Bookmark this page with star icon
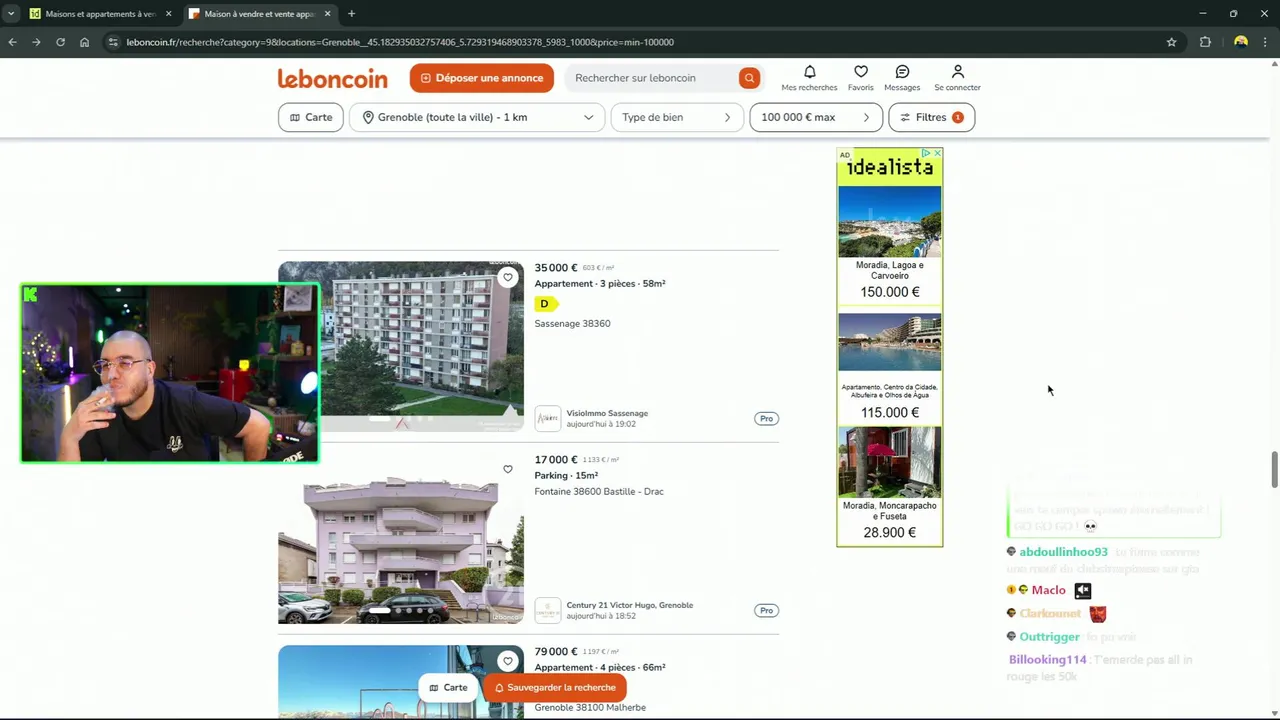Viewport: 1280px width, 720px height. [1171, 42]
